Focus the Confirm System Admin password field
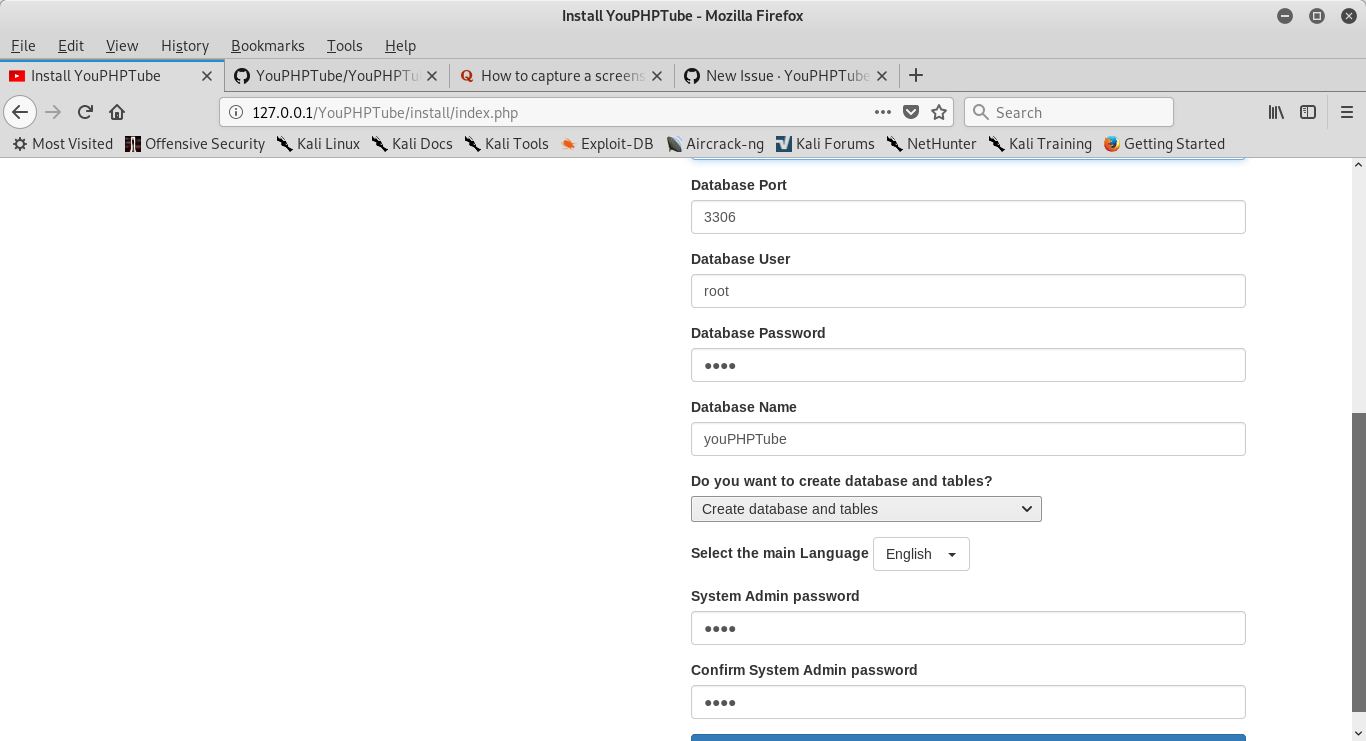The image size is (1366, 741). [x=968, y=702]
